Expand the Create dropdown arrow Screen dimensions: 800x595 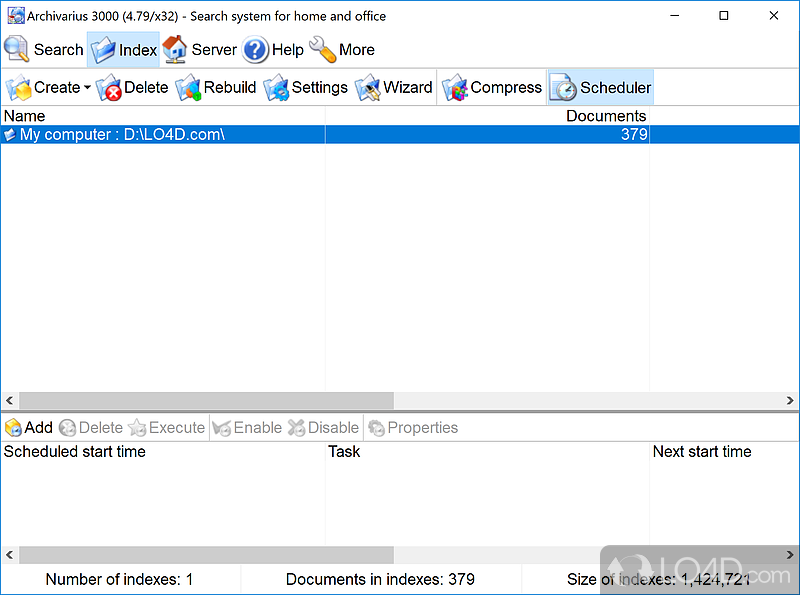point(87,88)
